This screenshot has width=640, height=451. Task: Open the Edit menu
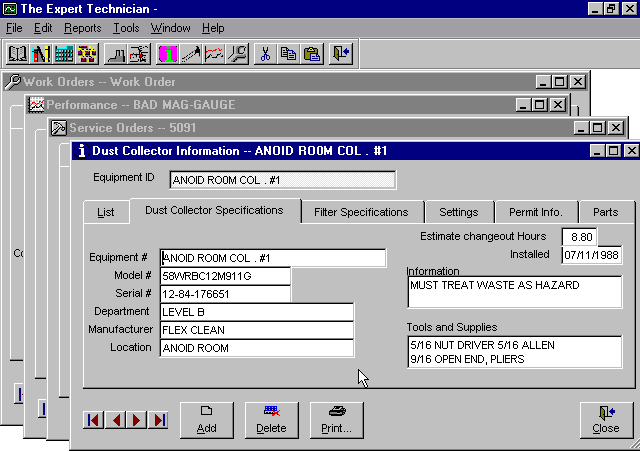pyautogui.click(x=43, y=28)
